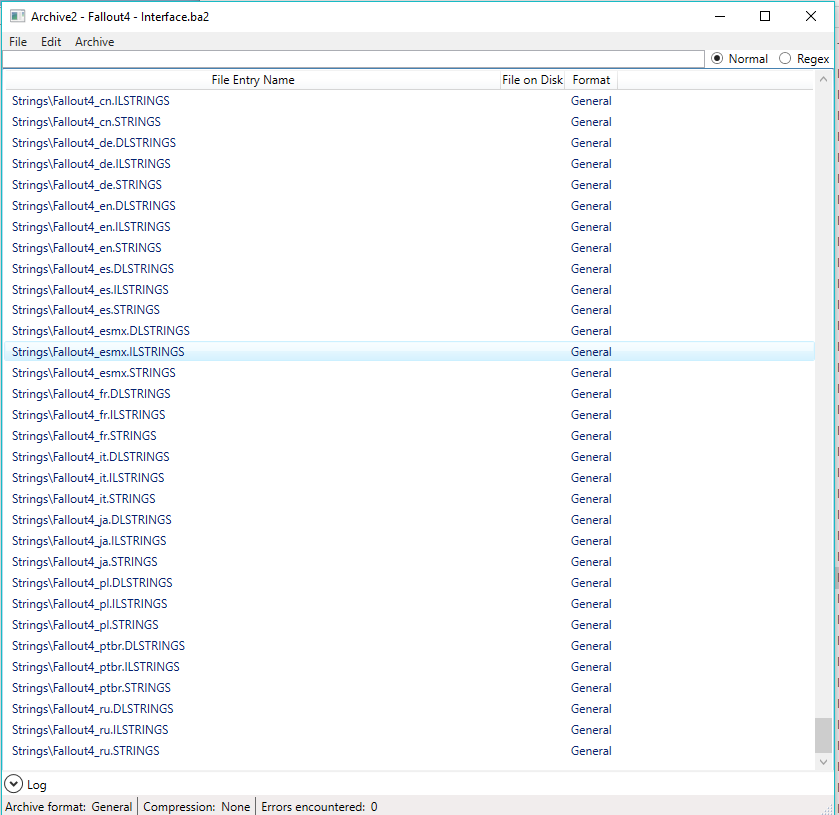Select Strings\Fallout4_ja.STRINGS entry
This screenshot has width=839, height=815.
pos(409,561)
